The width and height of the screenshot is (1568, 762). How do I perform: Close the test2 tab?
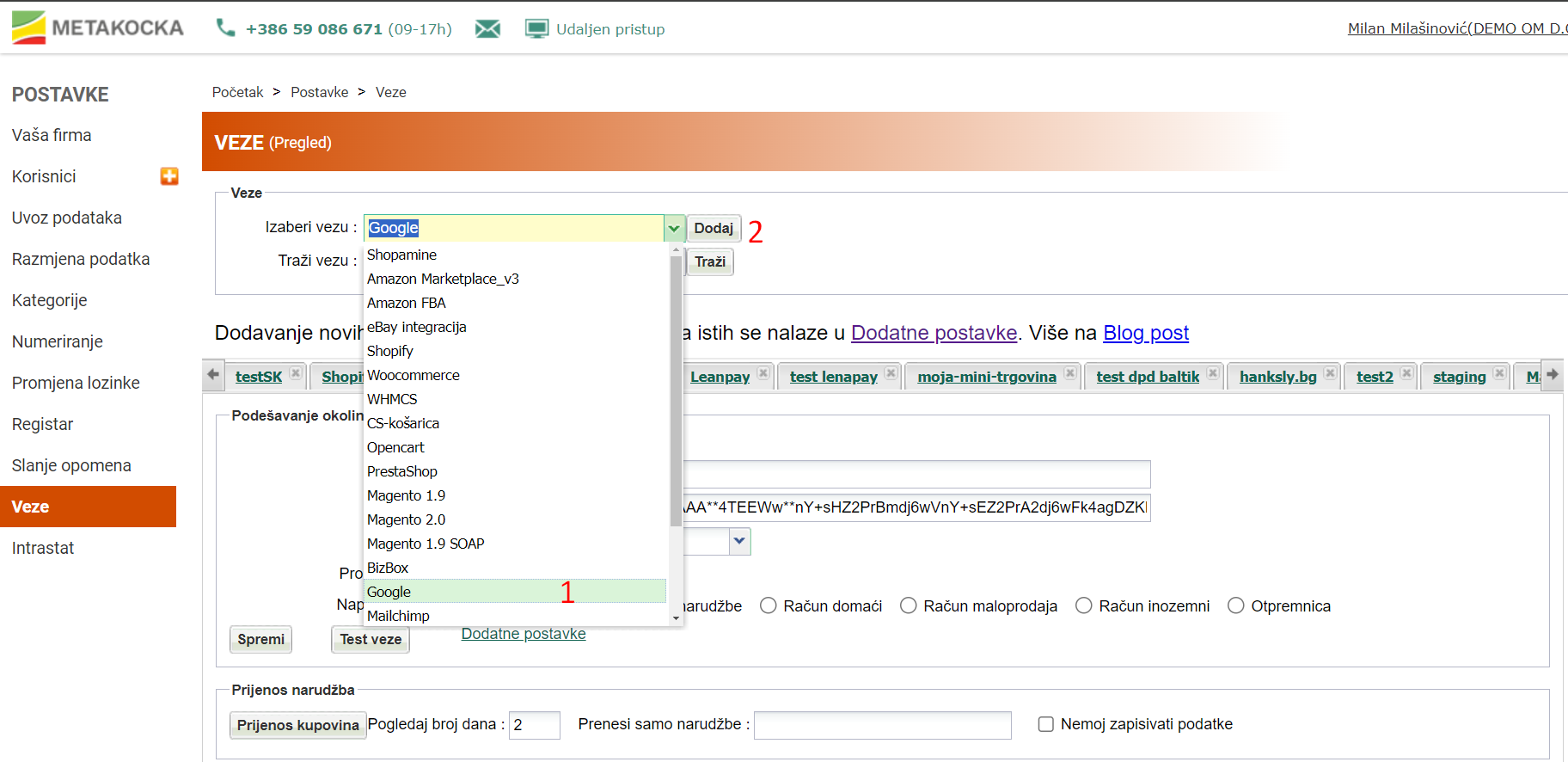(1406, 373)
